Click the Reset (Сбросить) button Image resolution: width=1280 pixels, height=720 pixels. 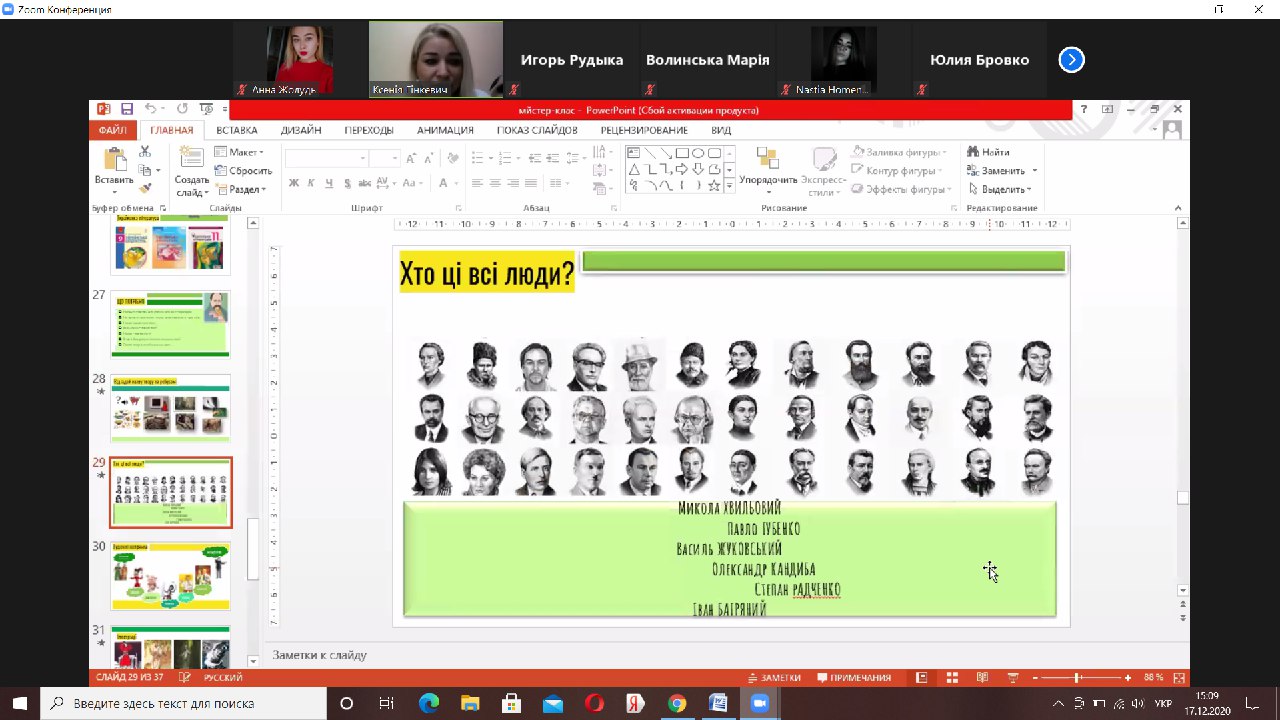click(x=243, y=171)
